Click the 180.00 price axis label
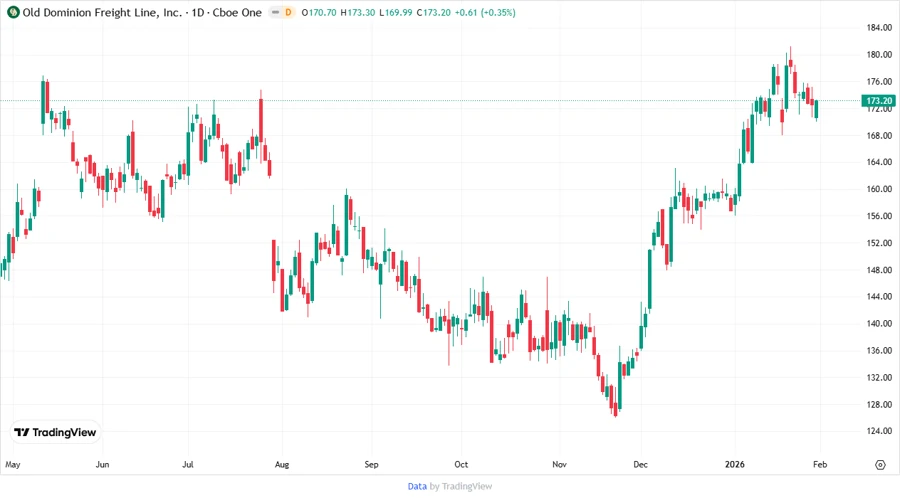Viewport: 900px width, 498px height. pos(879,55)
